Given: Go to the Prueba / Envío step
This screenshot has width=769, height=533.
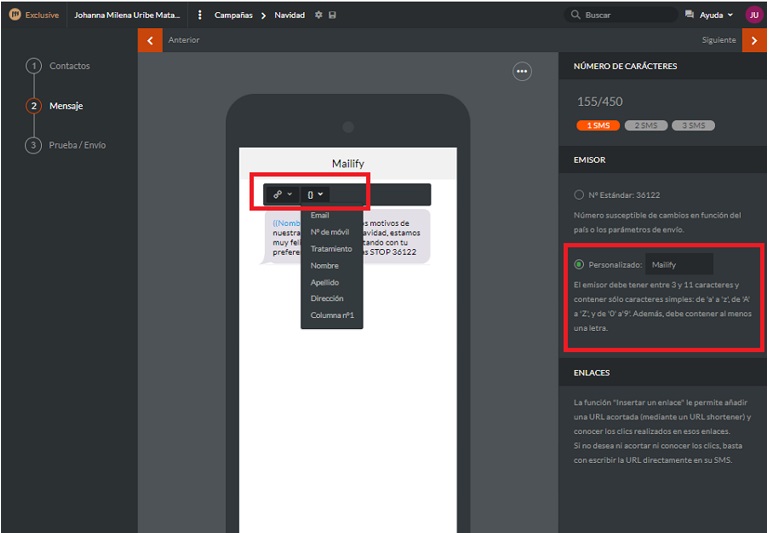Looking at the screenshot, I should coord(77,145).
